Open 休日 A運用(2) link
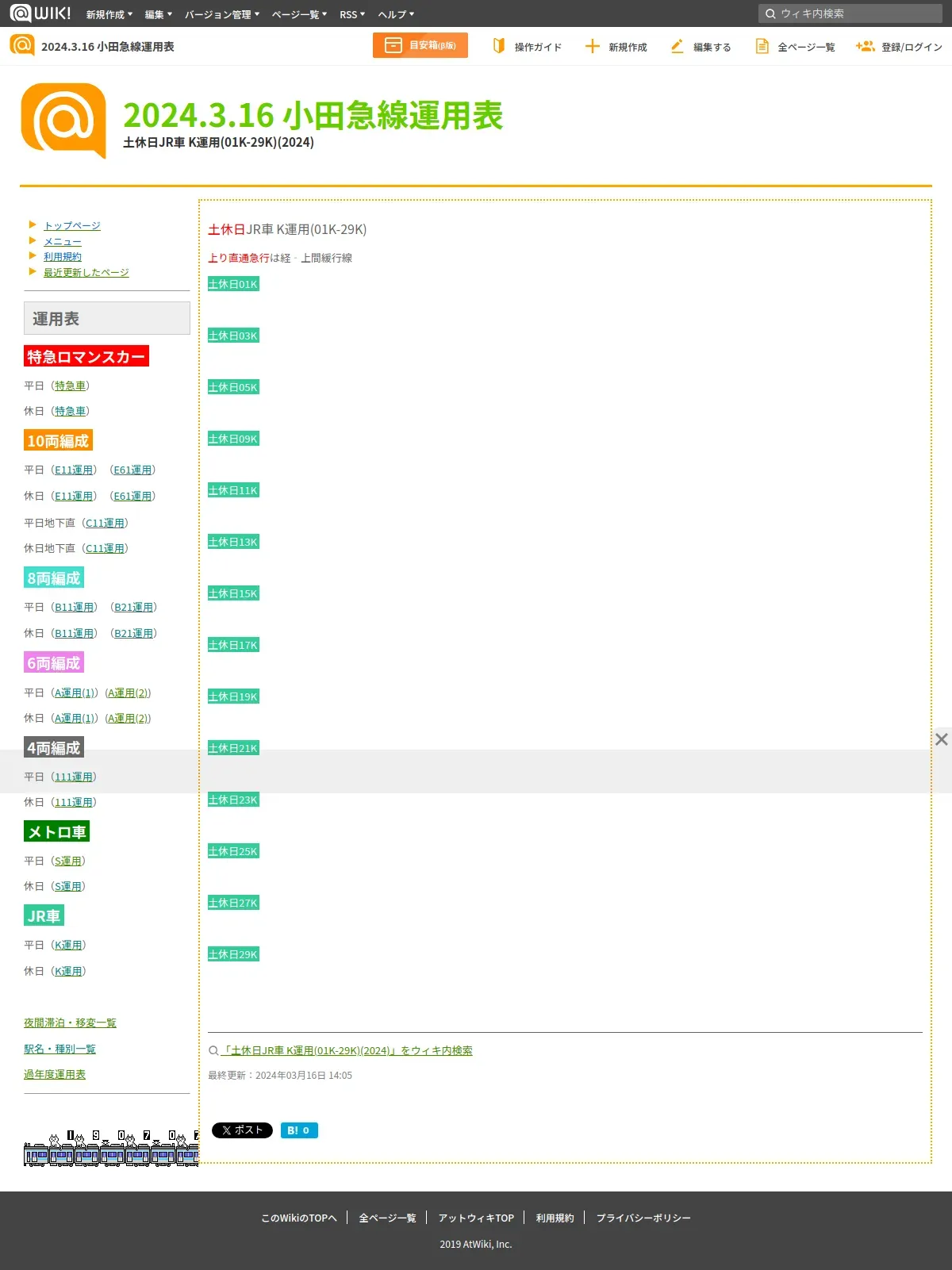The height and width of the screenshot is (1270, 952). [x=128, y=718]
